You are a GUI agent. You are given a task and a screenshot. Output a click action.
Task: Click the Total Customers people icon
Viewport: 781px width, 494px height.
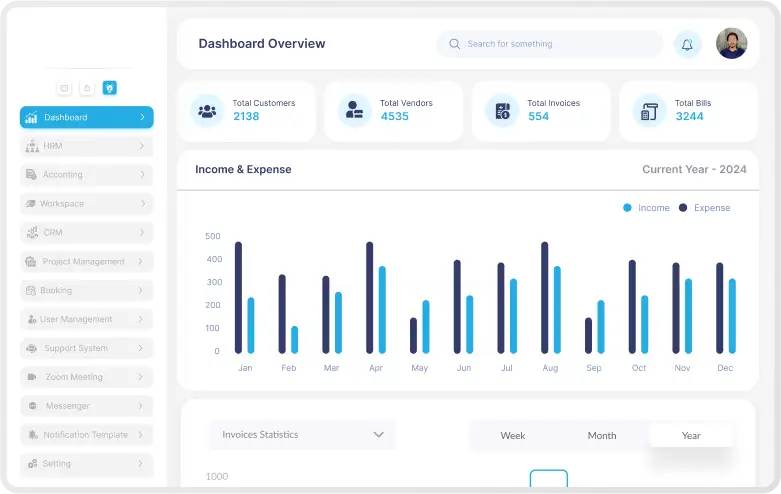click(x=207, y=110)
